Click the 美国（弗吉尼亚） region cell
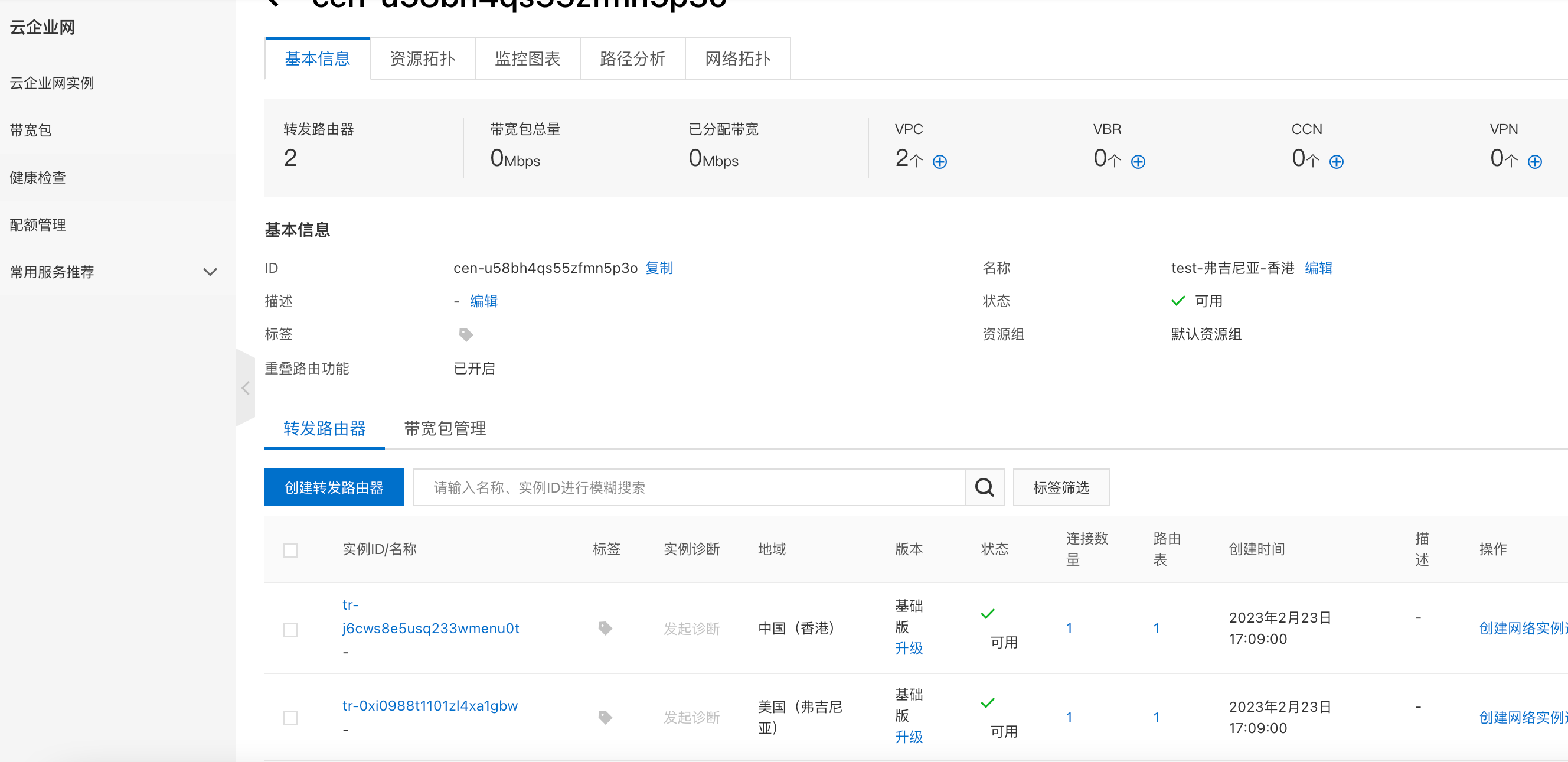Screen dimensions: 1568x762 (x=800, y=718)
